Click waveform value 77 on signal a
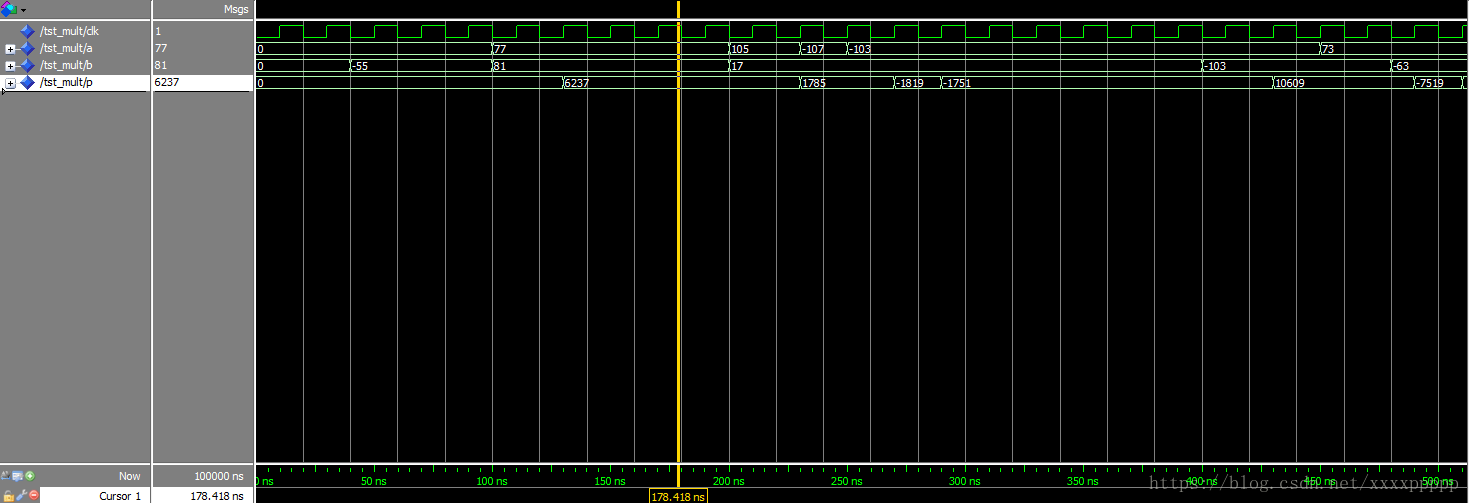1470x503 pixels. (x=501, y=49)
